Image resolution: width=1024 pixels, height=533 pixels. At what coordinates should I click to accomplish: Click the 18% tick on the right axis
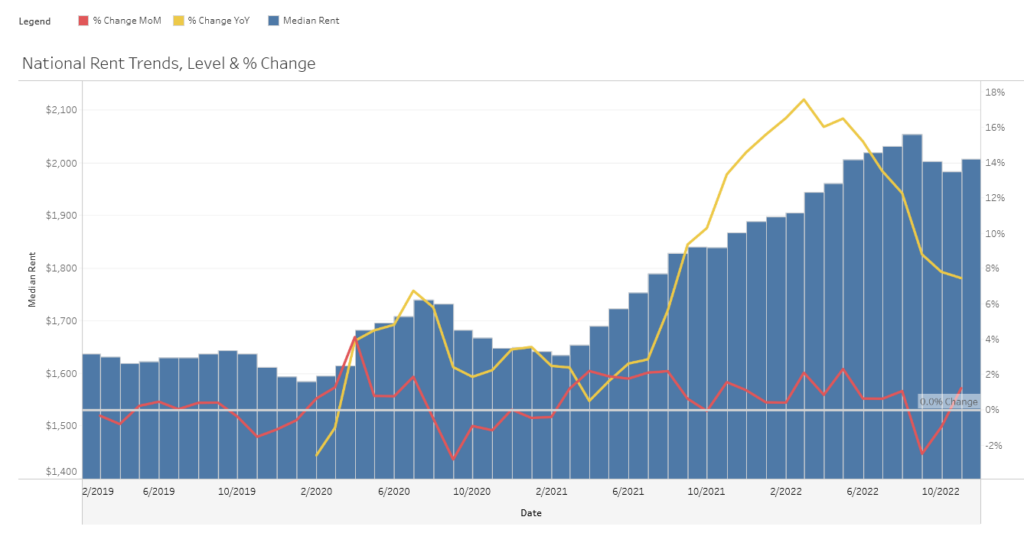pos(995,92)
